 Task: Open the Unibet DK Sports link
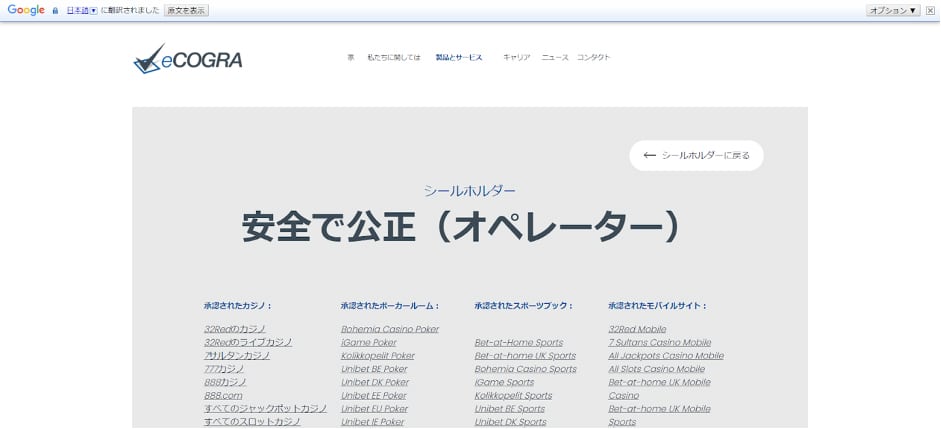pyautogui.click(x=511, y=422)
